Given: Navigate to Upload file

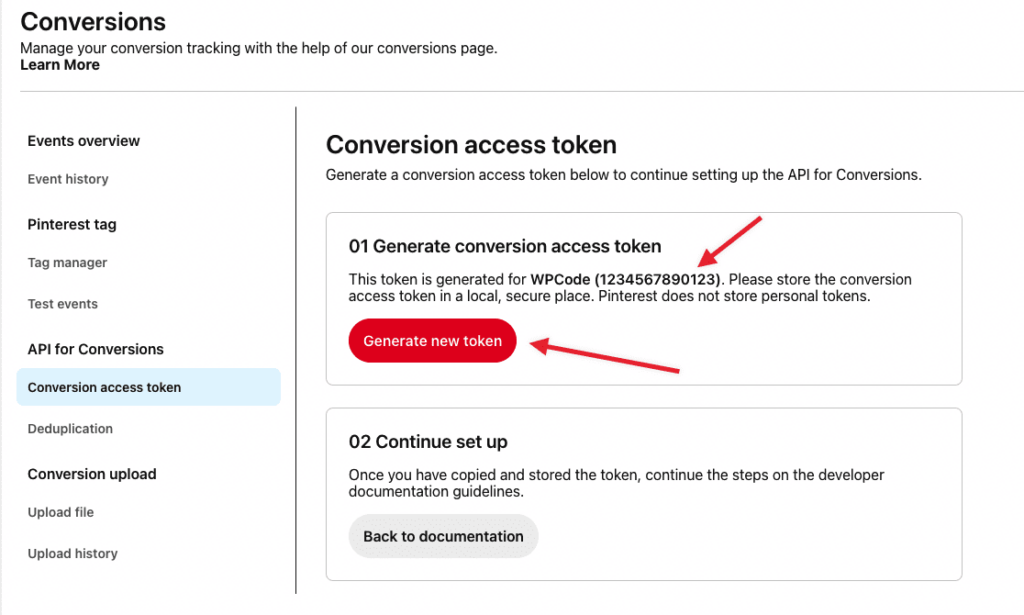Looking at the screenshot, I should (61, 512).
